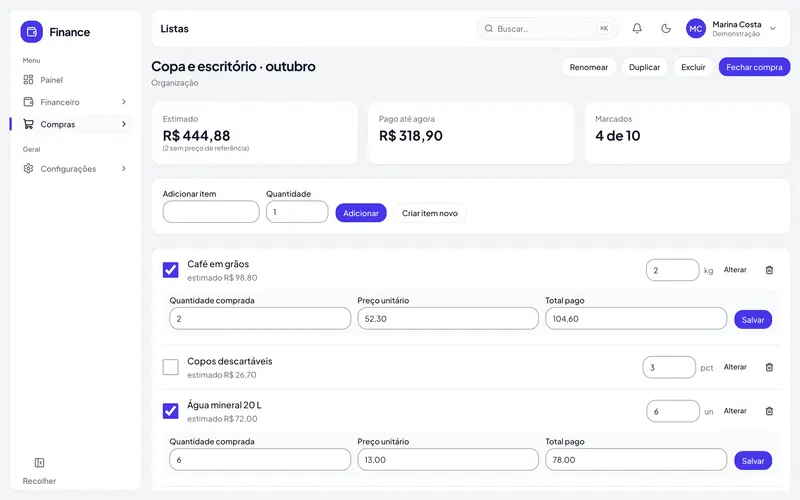Click the Financeiro wallet icon in sidebar
The width and height of the screenshot is (800, 500).
point(29,102)
